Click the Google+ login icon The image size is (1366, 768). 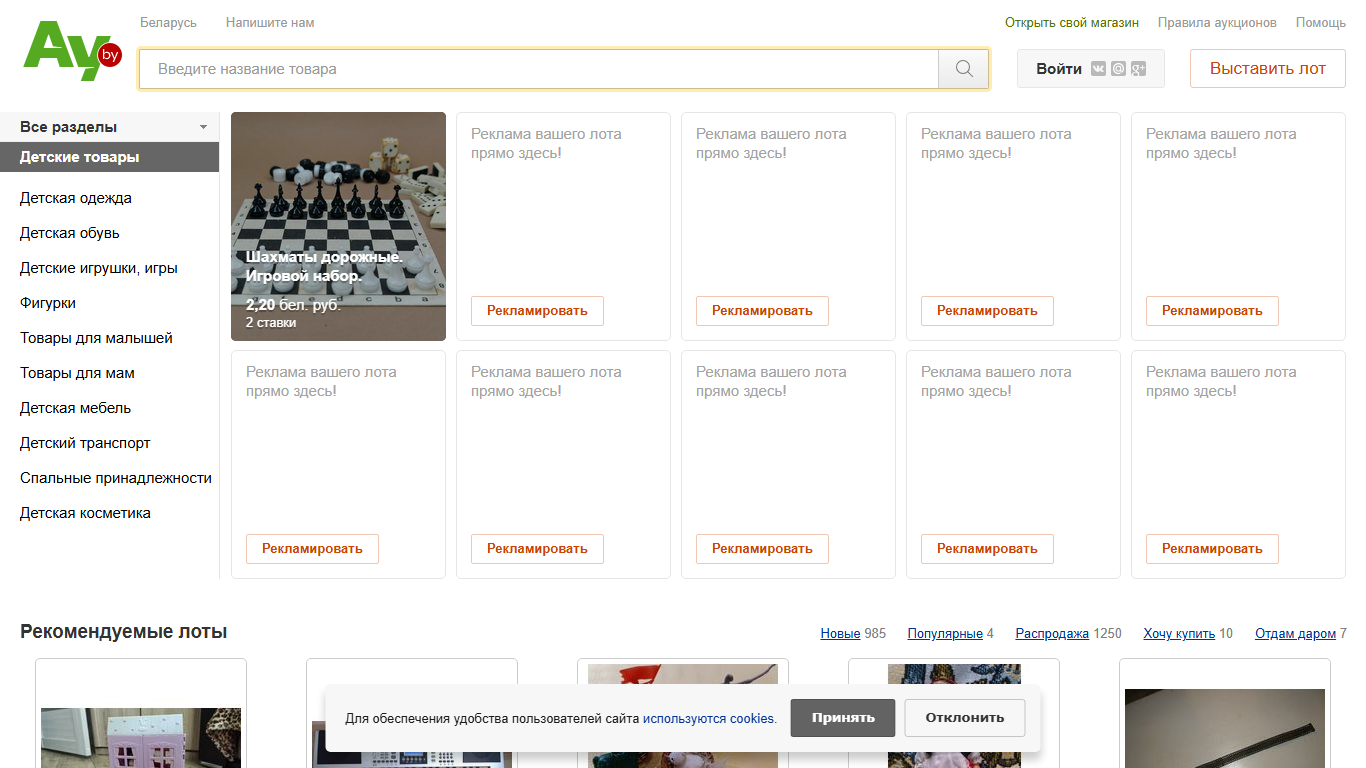point(1138,69)
